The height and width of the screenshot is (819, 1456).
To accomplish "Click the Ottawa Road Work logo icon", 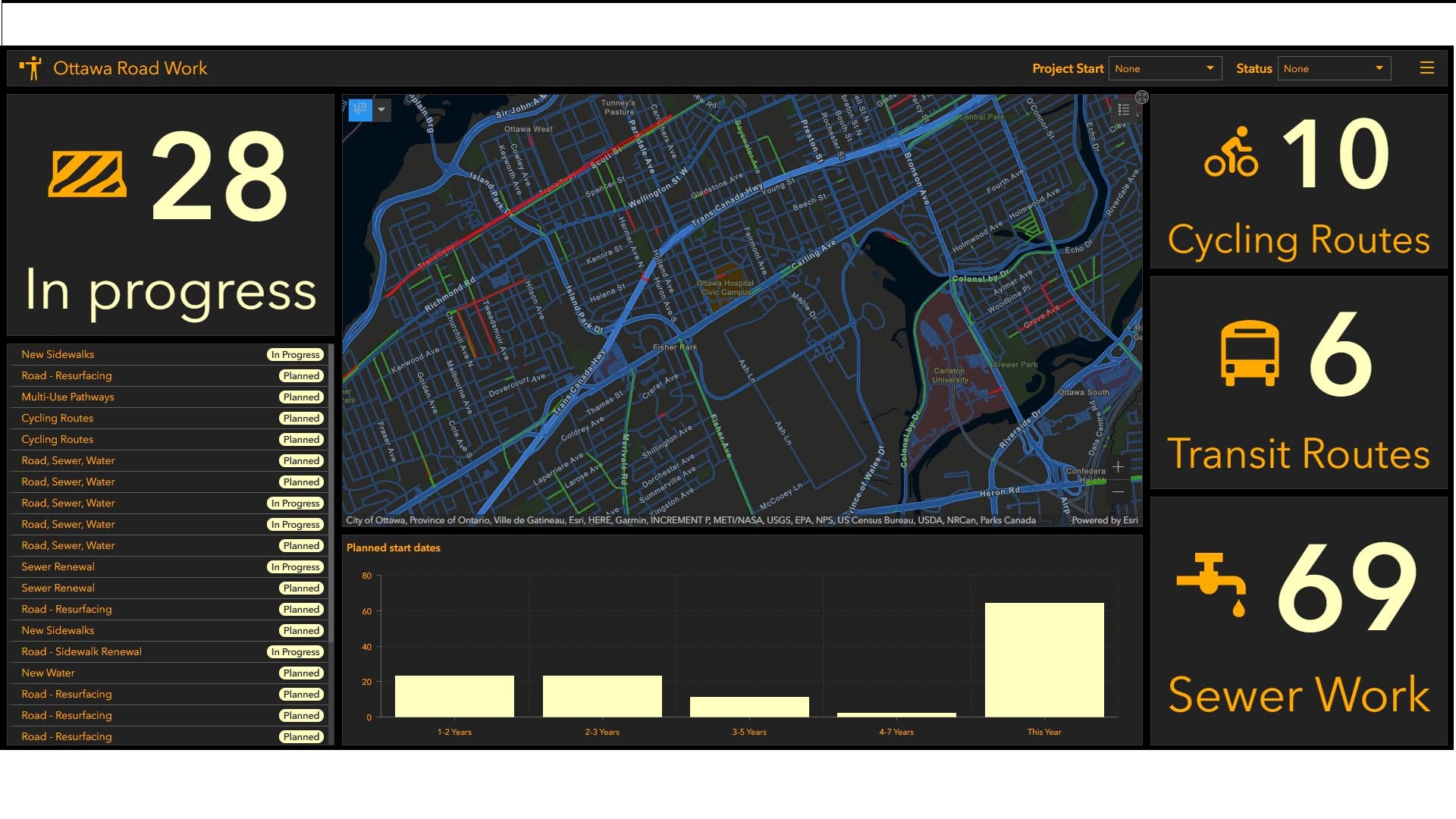I will point(31,68).
